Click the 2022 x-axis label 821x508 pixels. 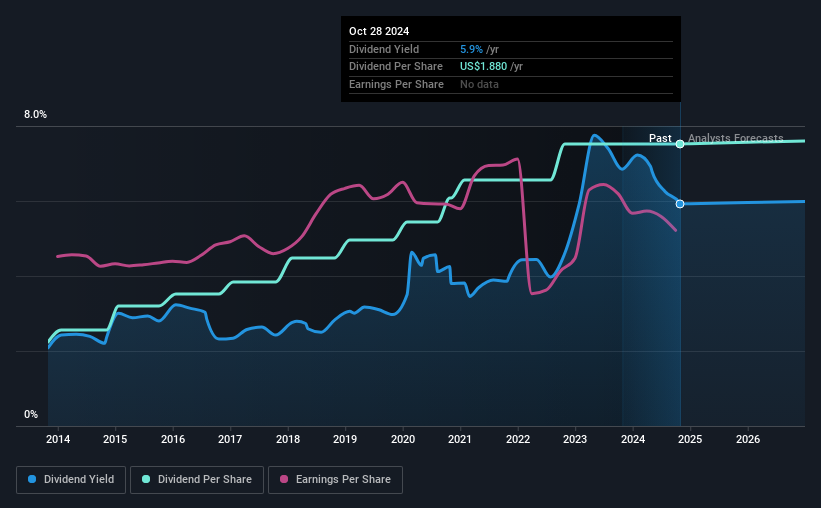pyautogui.click(x=518, y=439)
